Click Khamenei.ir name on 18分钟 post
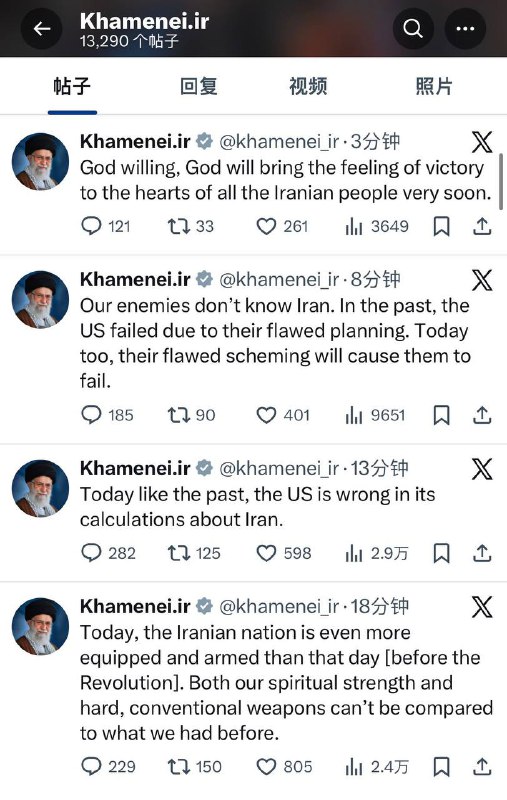The width and height of the screenshot is (507, 800). click(135, 606)
